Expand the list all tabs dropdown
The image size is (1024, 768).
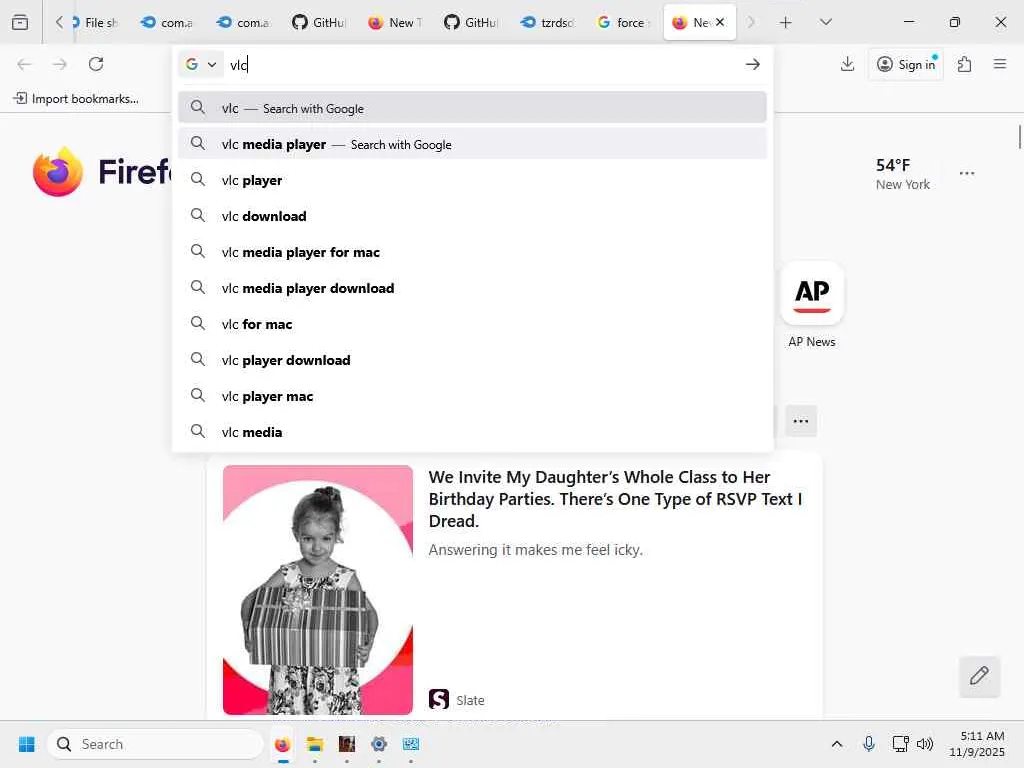tap(825, 22)
